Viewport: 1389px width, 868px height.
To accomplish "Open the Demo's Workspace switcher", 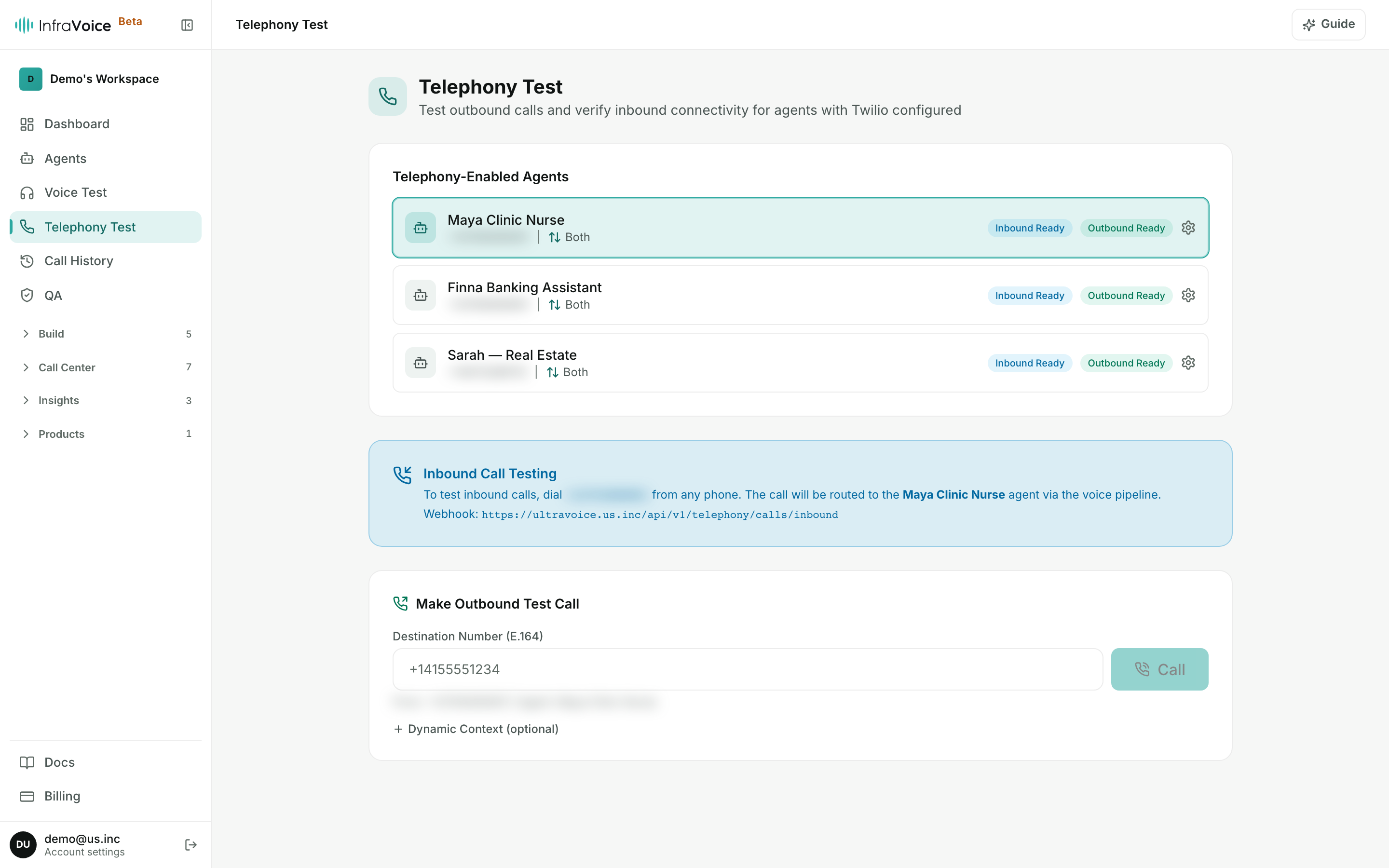I will tap(106, 79).
